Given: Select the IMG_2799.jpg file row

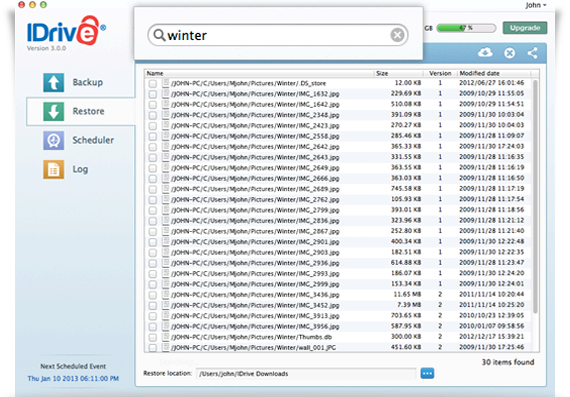Looking at the screenshot, I should coord(338,210).
